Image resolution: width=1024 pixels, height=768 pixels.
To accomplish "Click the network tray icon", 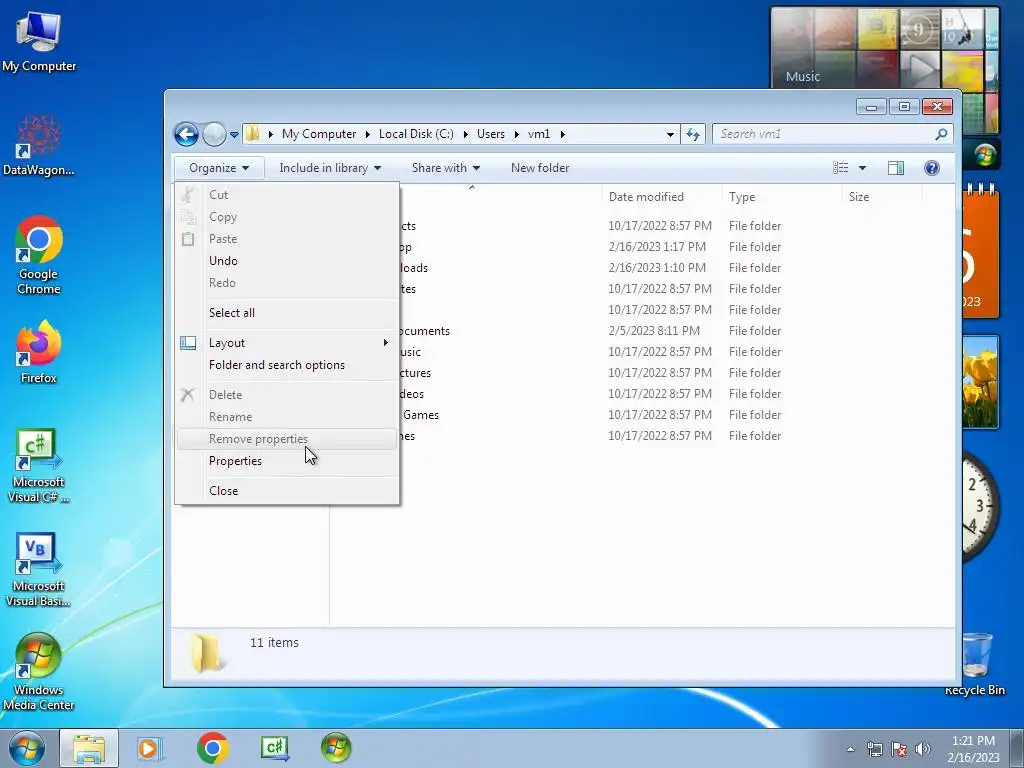I will [x=874, y=749].
